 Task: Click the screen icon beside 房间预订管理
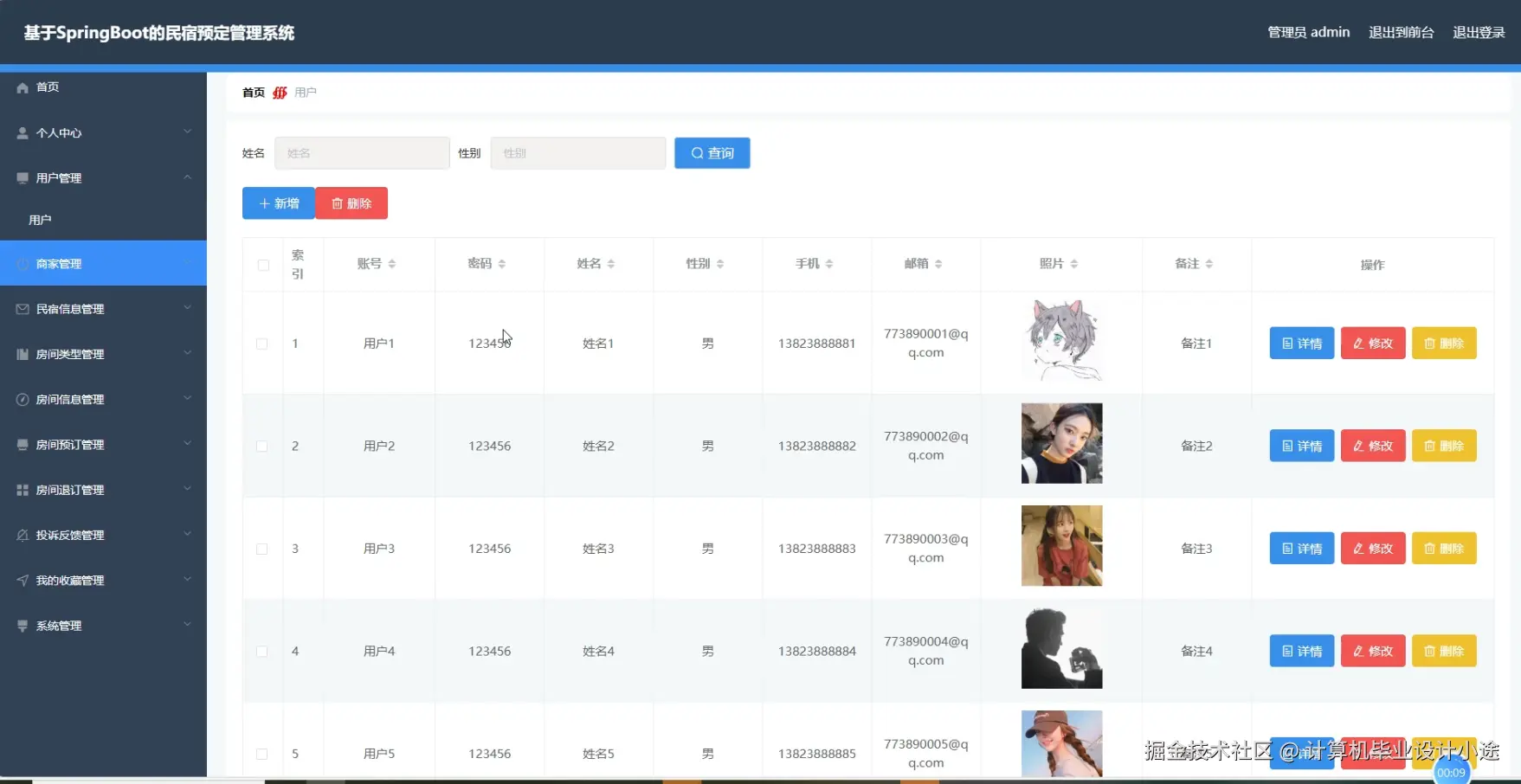23,445
